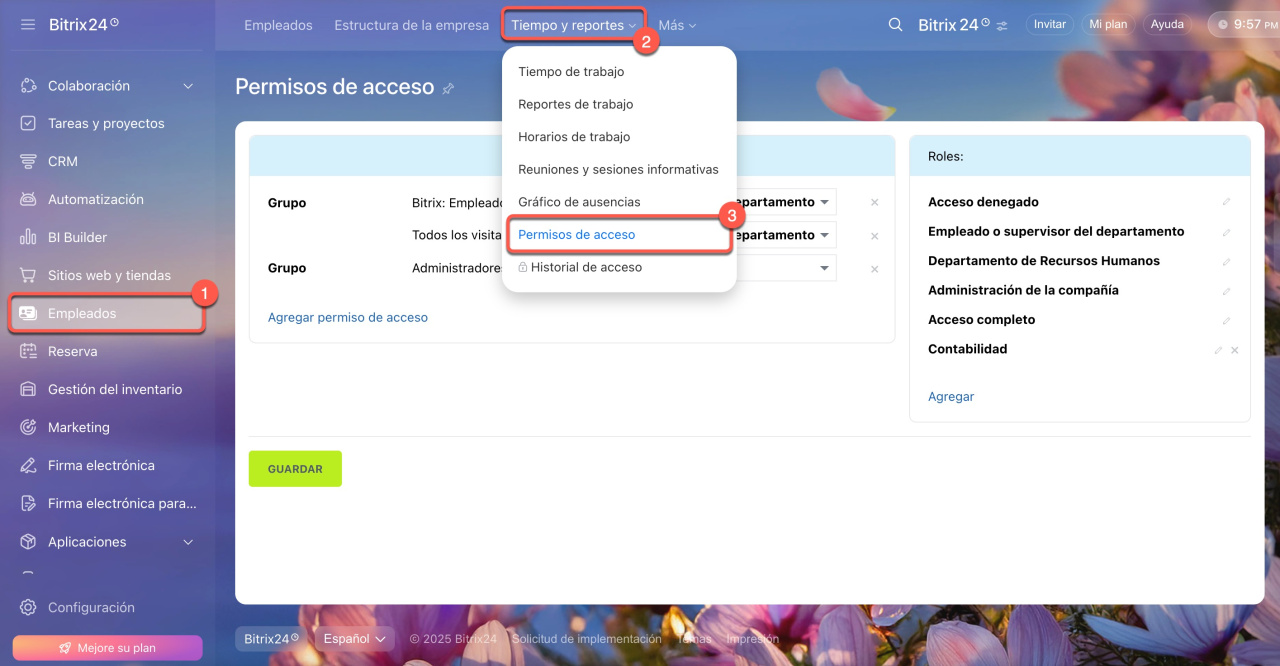The width and height of the screenshot is (1280, 666).
Task: Open the search magnifier icon
Action: 895,25
